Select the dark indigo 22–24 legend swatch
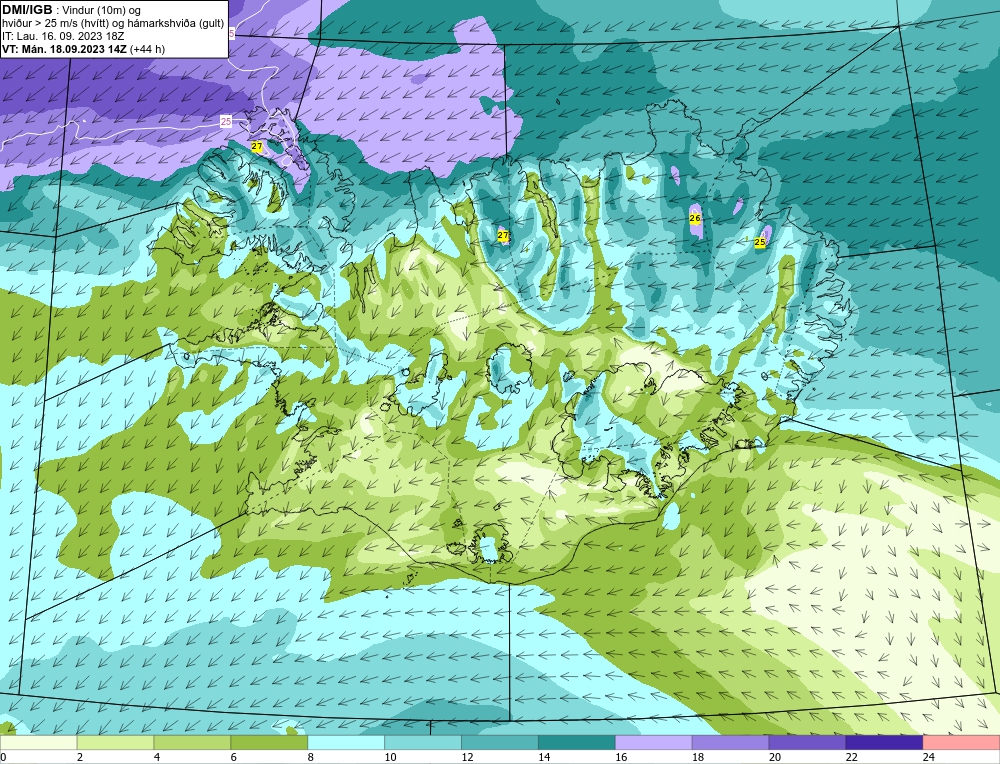Viewport: 1000px width, 764px height. click(885, 743)
